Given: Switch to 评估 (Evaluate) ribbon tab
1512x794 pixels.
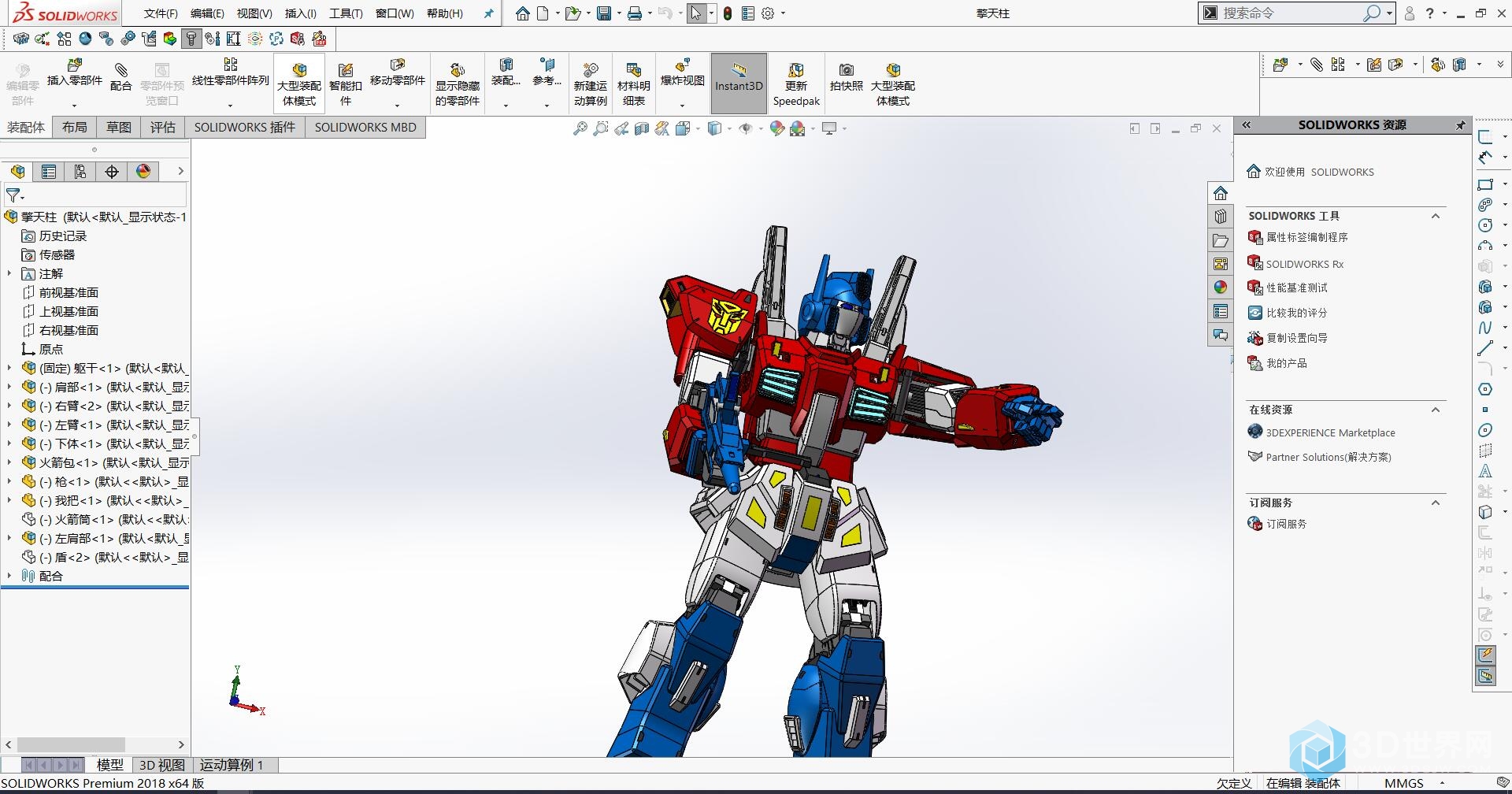Looking at the screenshot, I should point(163,128).
